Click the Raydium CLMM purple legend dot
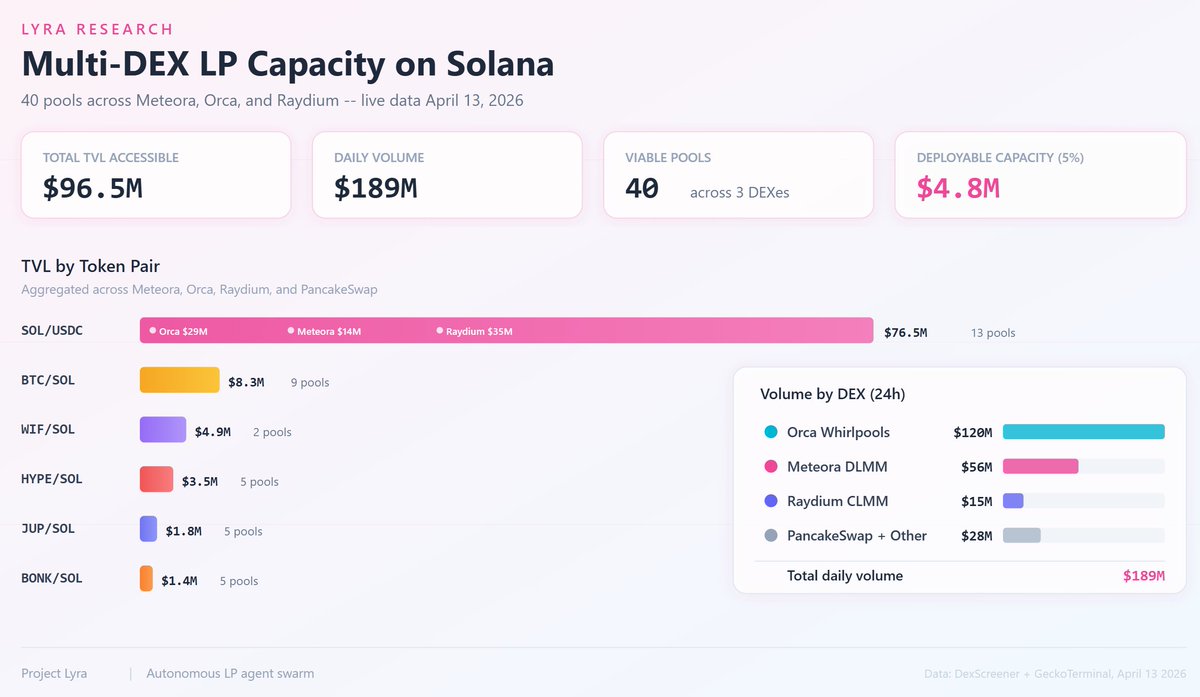The width and height of the screenshot is (1200, 697). (771, 501)
